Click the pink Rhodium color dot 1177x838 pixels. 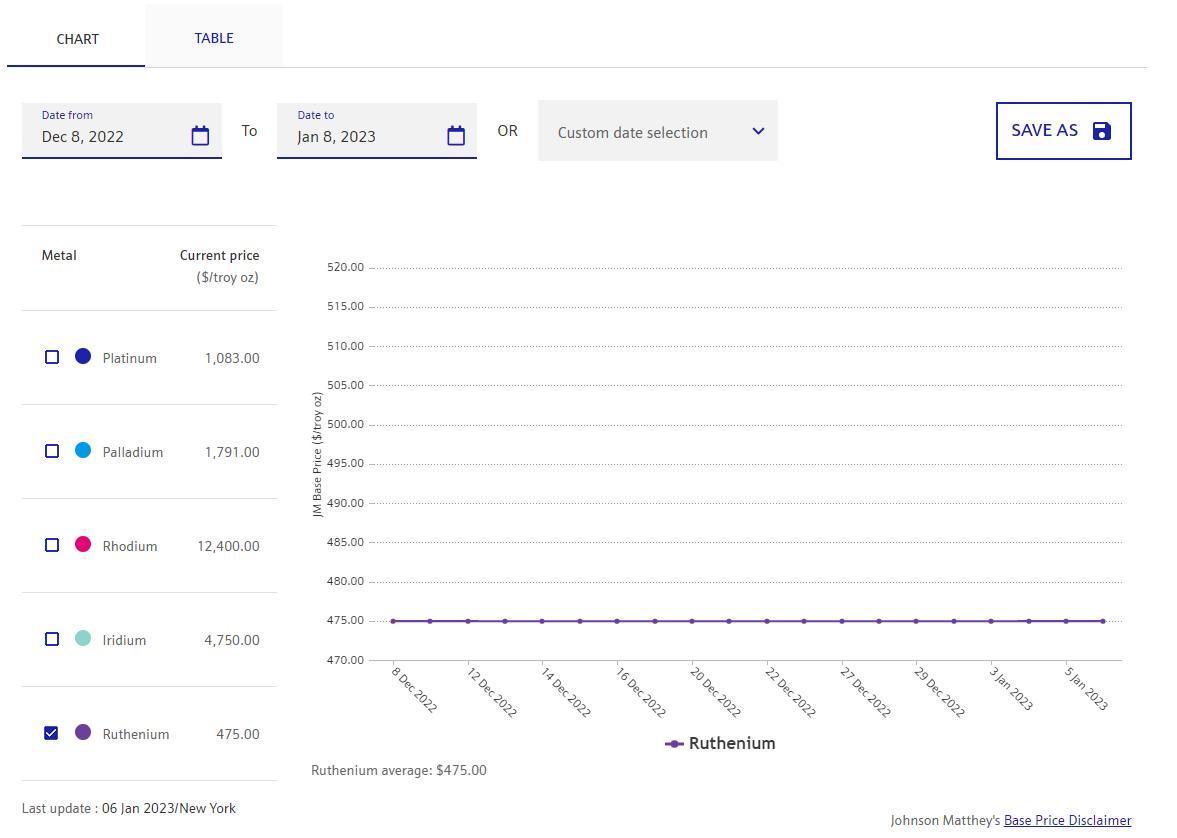coord(83,544)
